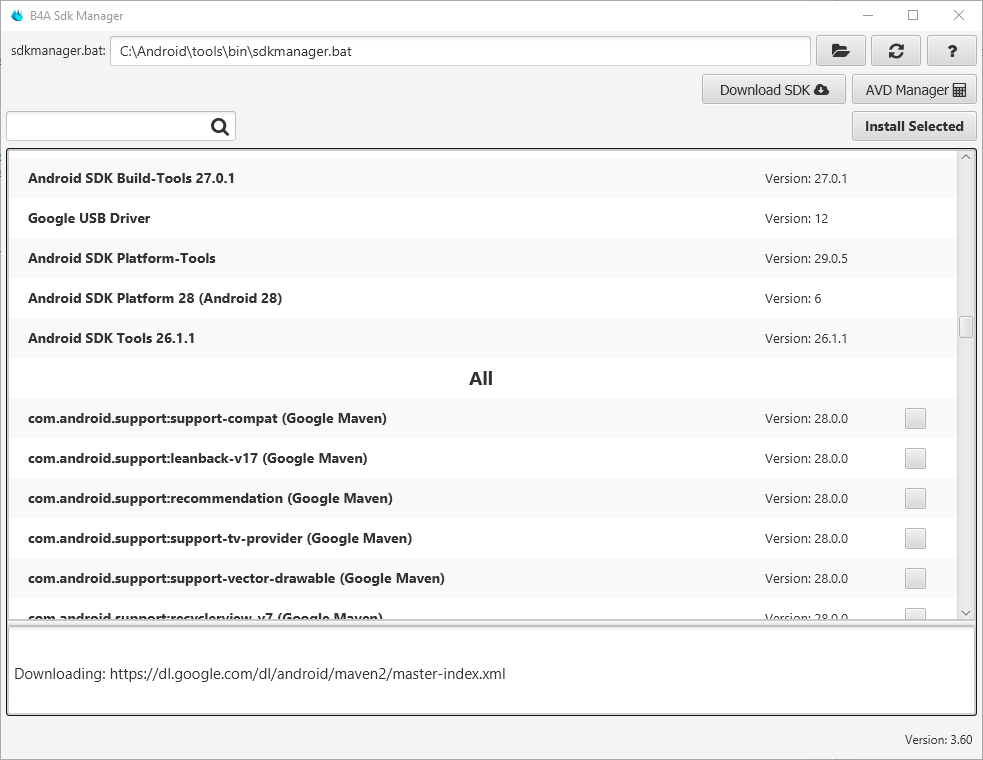Open help via the question mark icon
Screen dimensions: 983x760
(951, 50)
